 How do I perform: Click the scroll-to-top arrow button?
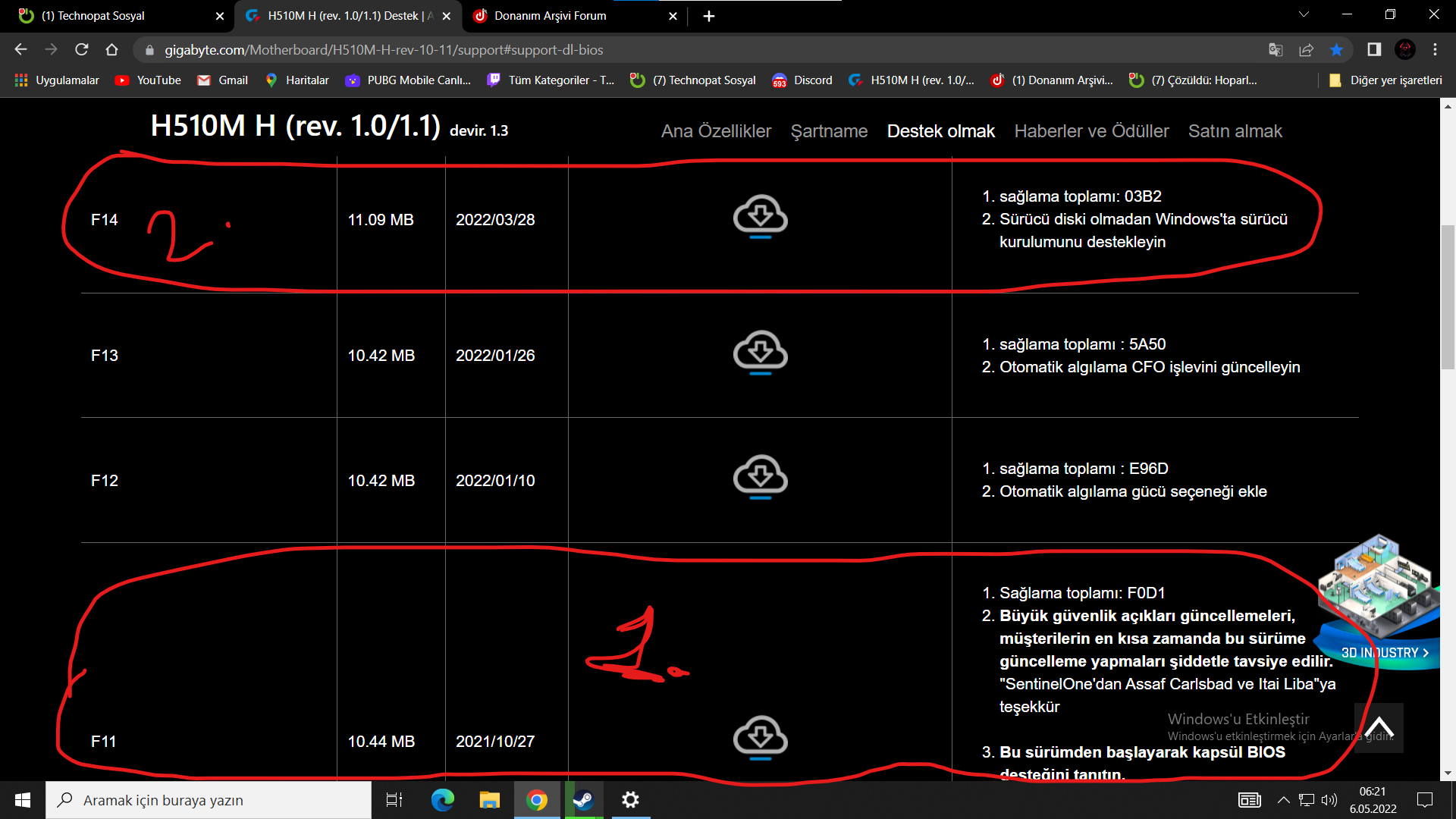tap(1379, 728)
